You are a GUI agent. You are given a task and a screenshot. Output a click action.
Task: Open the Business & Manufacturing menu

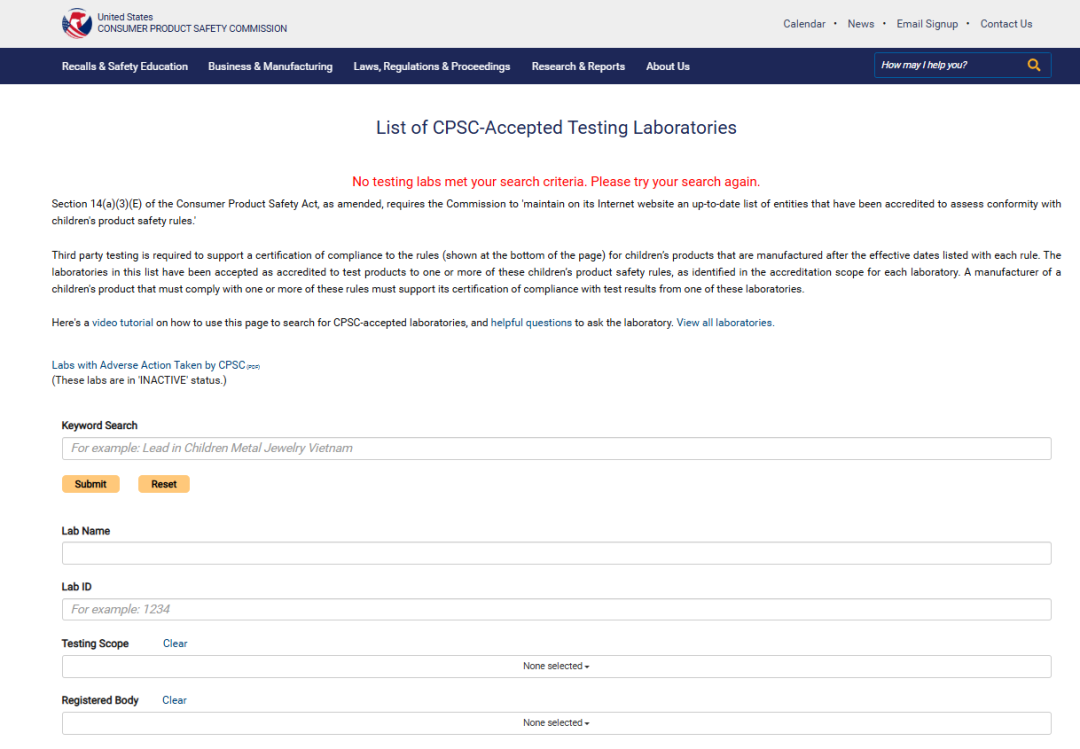coord(270,66)
